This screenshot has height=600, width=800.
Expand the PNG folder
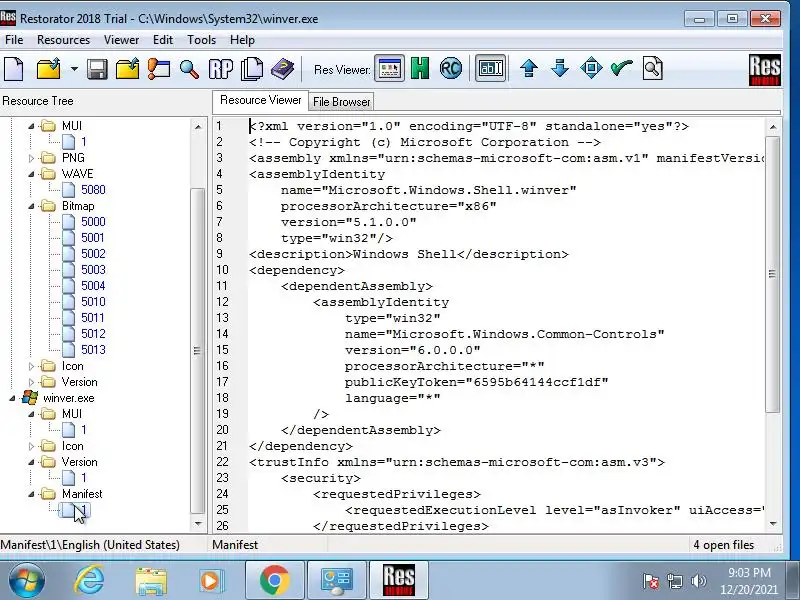[31, 158]
